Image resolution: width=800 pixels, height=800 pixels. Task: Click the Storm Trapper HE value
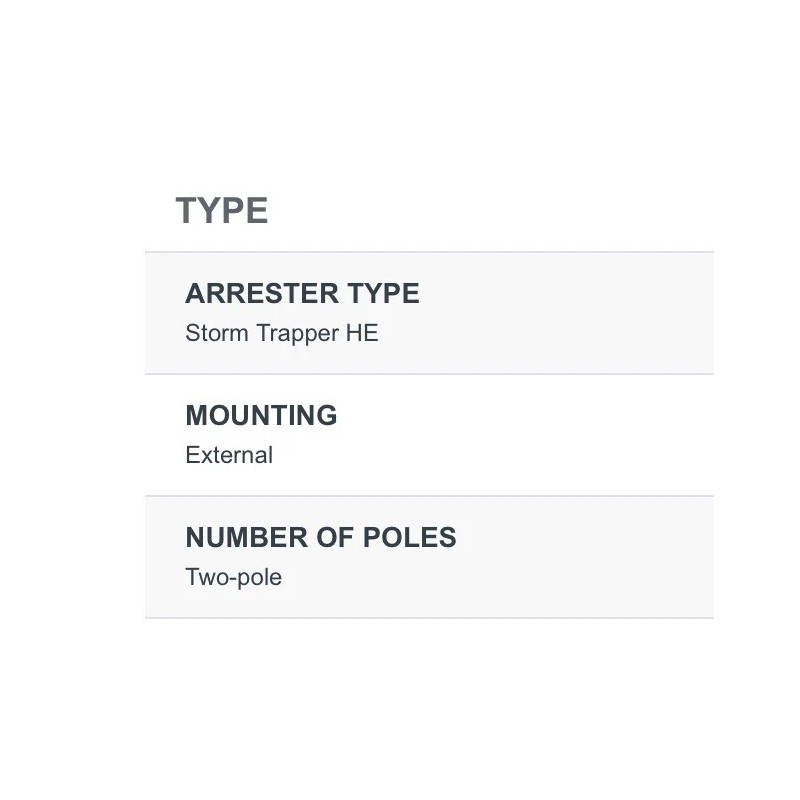tap(282, 333)
